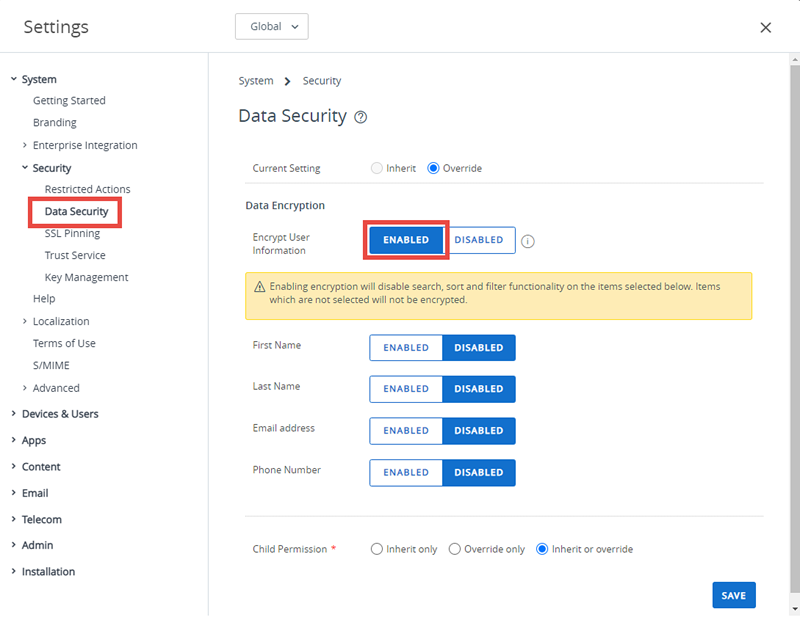Expand the Installation section
Screen dimensions: 800x620
click(14, 572)
